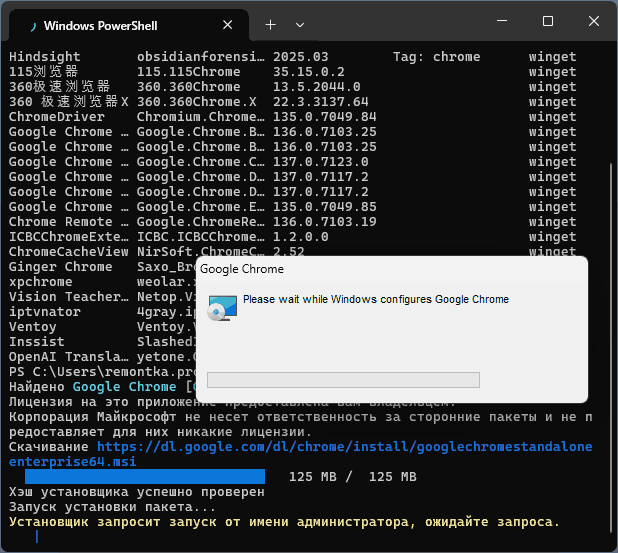This screenshot has width=618, height=553.
Task: Click the installer icon in Google Chrome dialog
Action: (222, 308)
